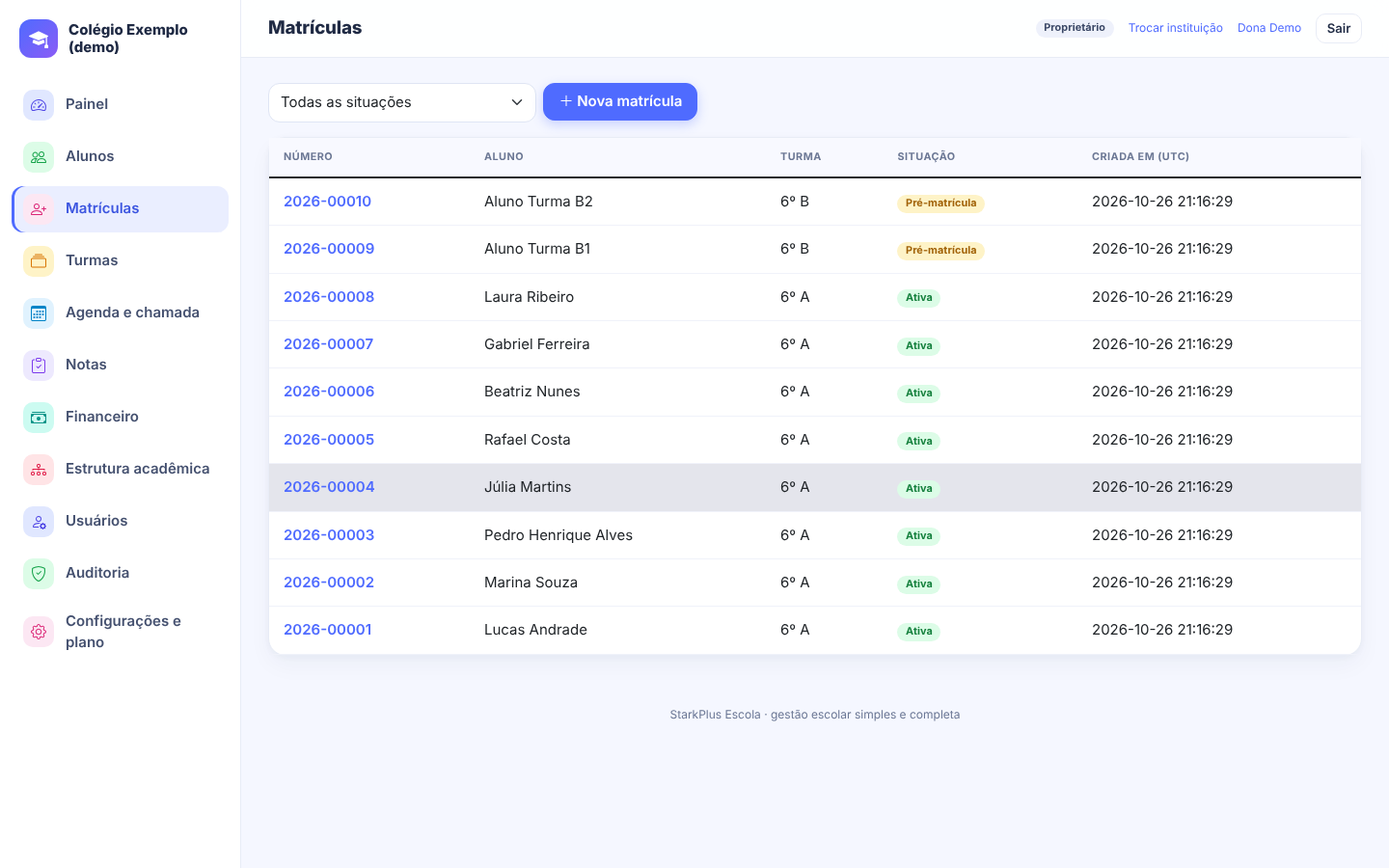The width and height of the screenshot is (1389, 868).
Task: Open enrollment 2026-00001
Action: click(327, 630)
